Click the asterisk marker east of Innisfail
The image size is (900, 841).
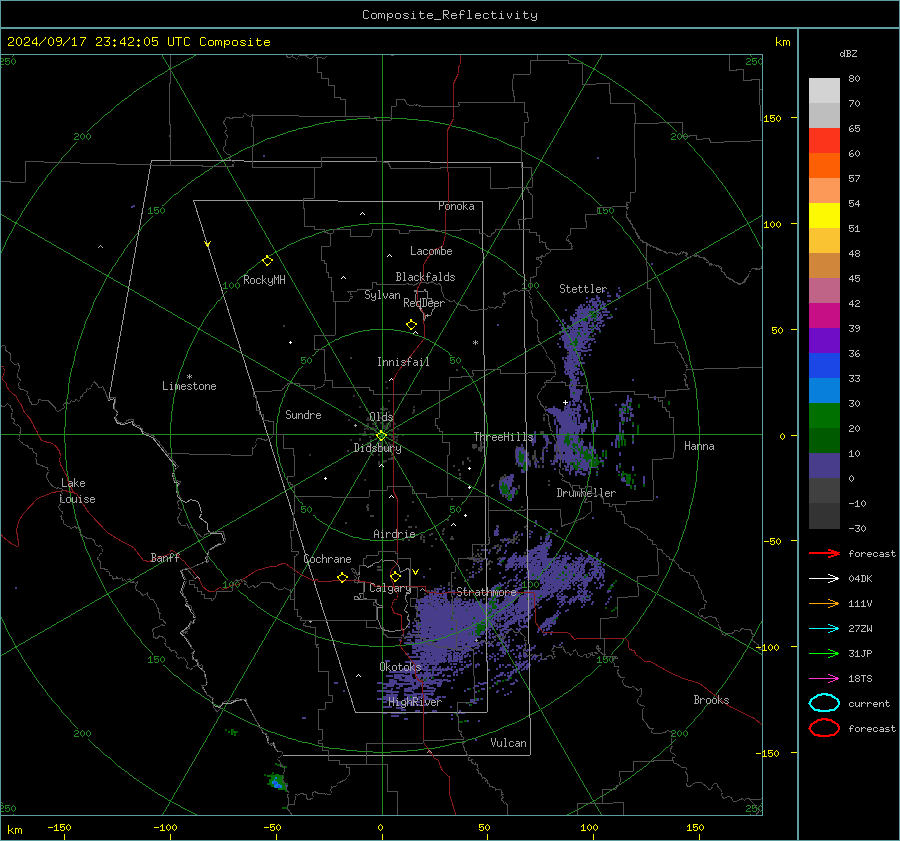[x=475, y=343]
